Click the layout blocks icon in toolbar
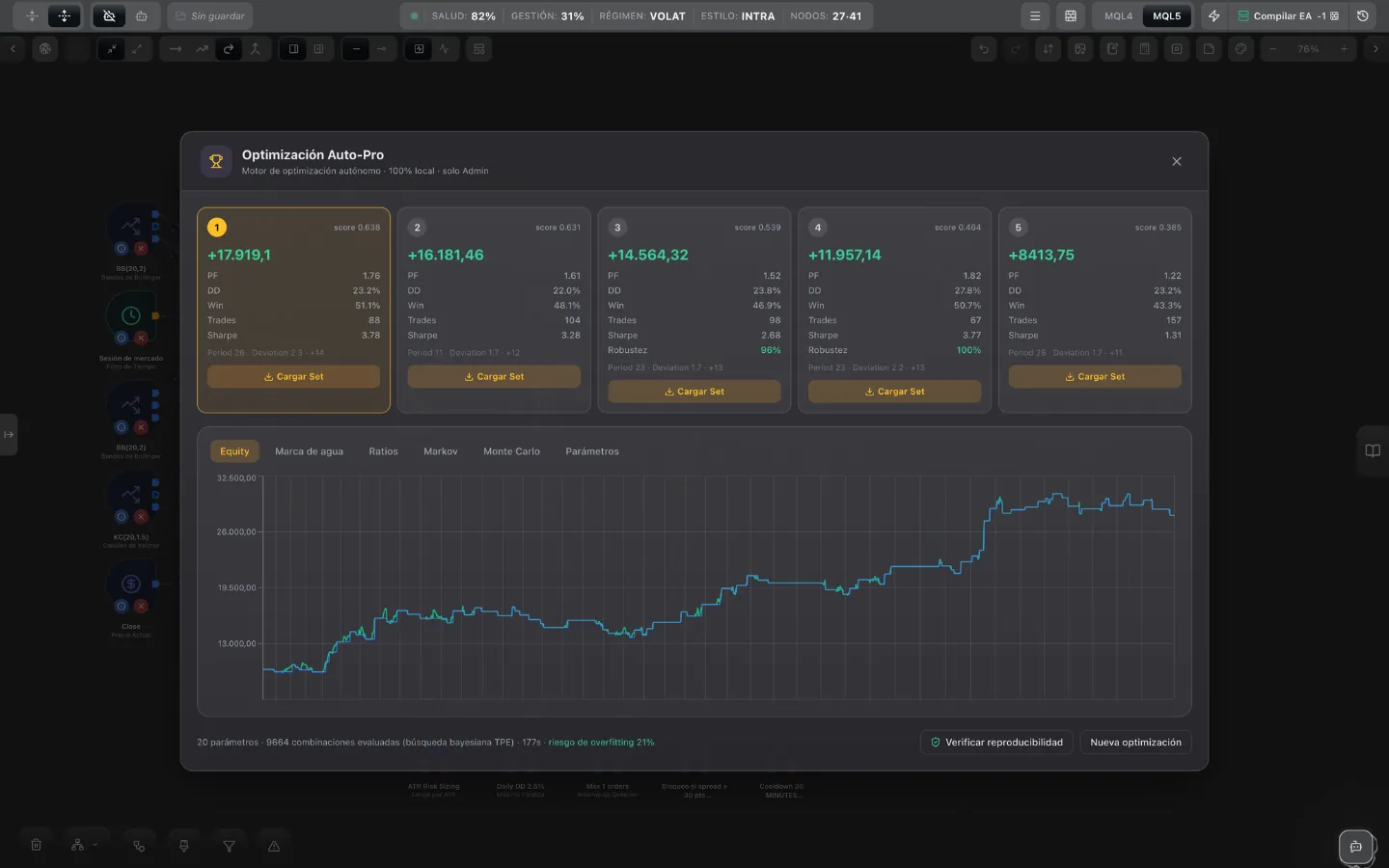 coord(479,49)
